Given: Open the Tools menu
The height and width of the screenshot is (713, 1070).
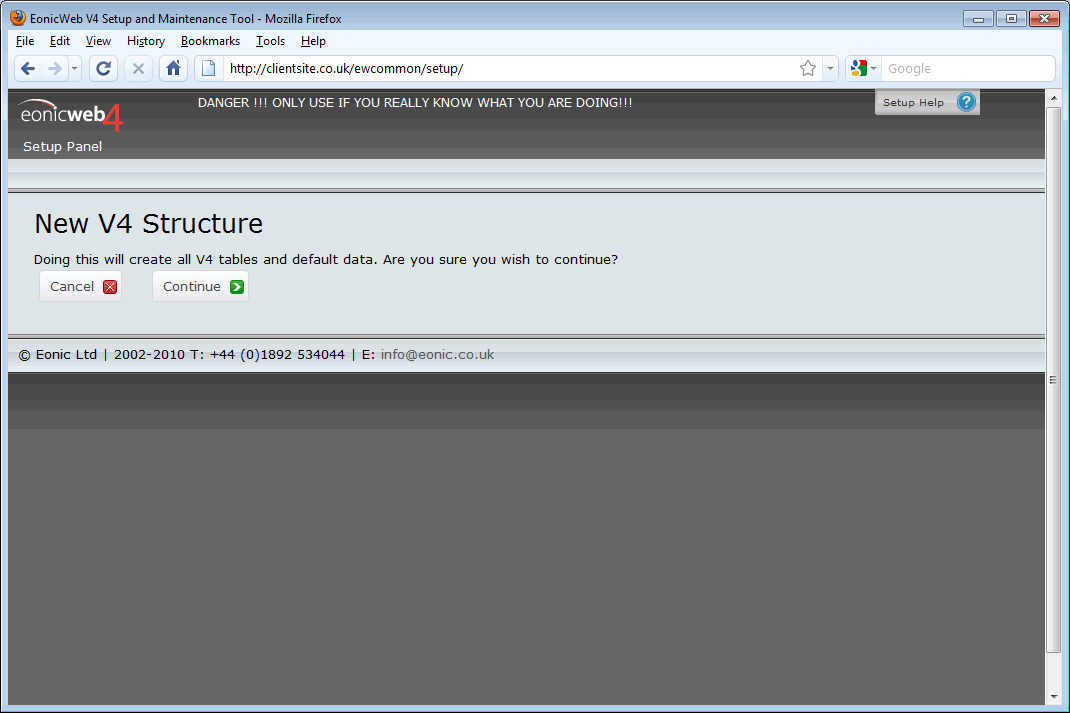Looking at the screenshot, I should [x=270, y=41].
